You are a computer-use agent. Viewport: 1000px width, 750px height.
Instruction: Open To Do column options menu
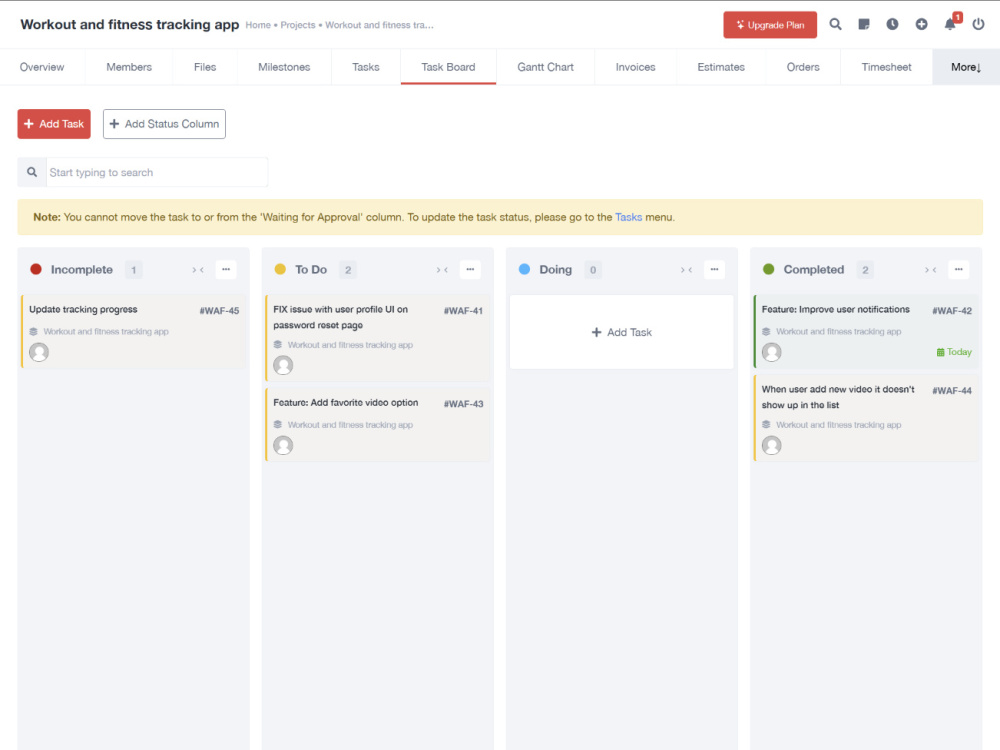coord(470,270)
